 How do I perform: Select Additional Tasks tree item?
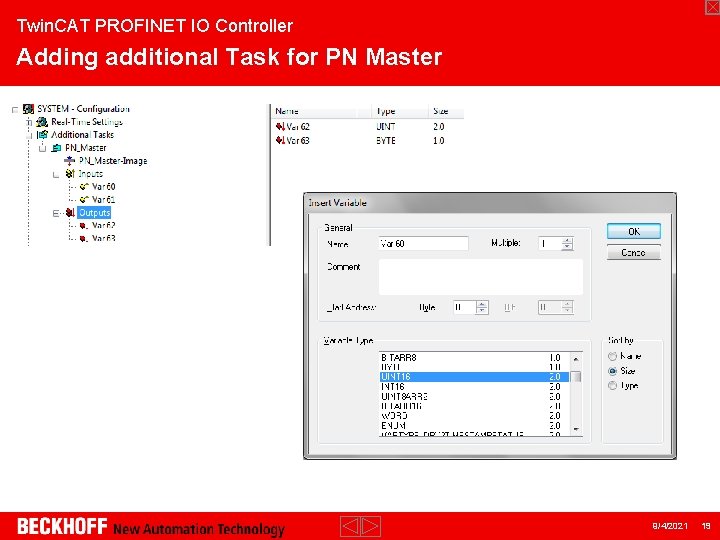click(82, 135)
